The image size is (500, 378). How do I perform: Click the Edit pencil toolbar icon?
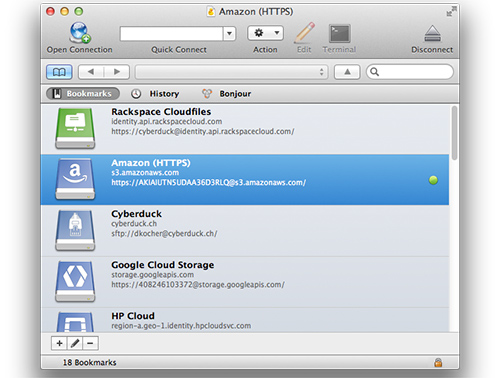304,33
